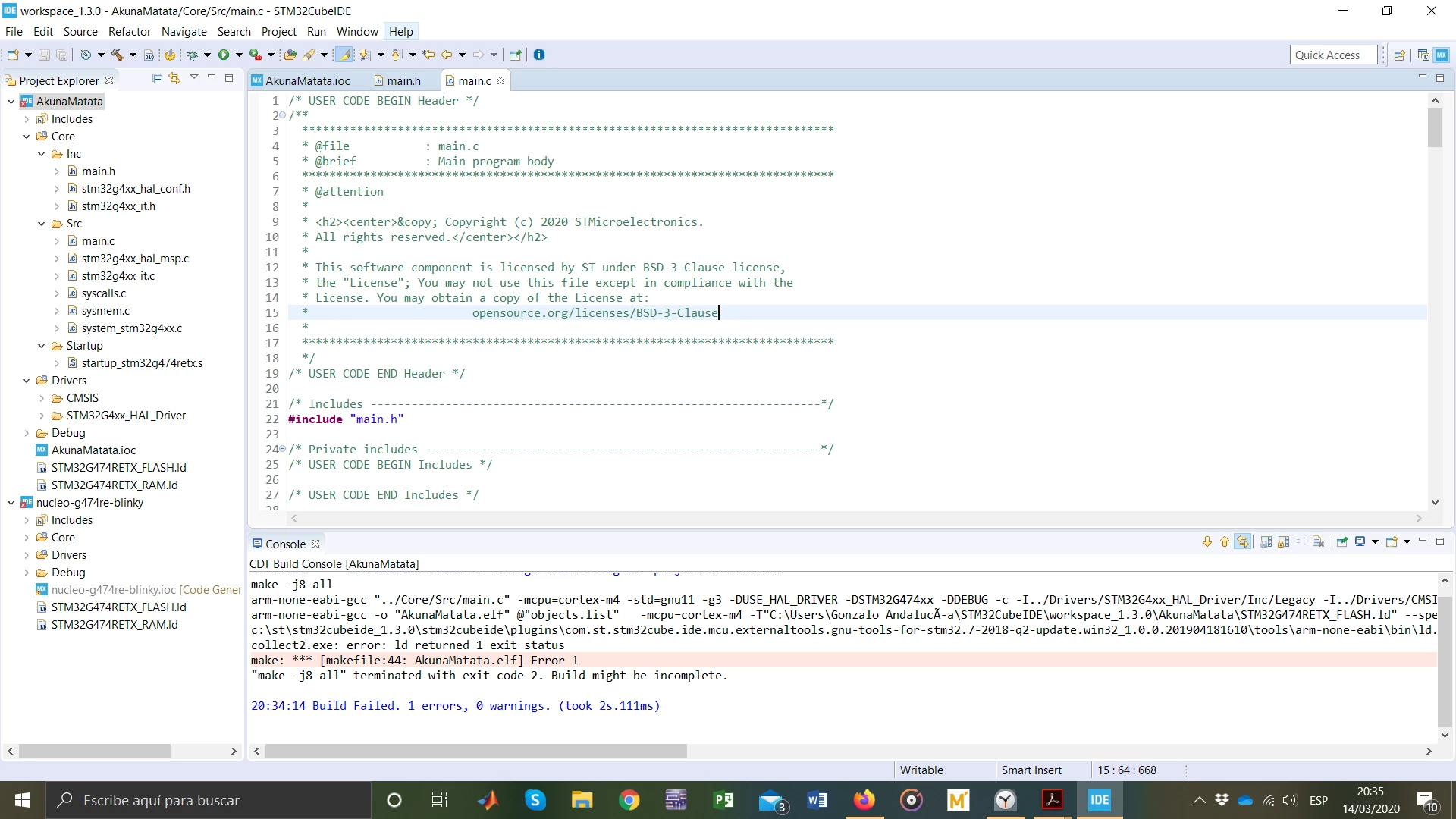Expand the Debug folder under AkunaMatata
1456x819 pixels.
[27, 433]
